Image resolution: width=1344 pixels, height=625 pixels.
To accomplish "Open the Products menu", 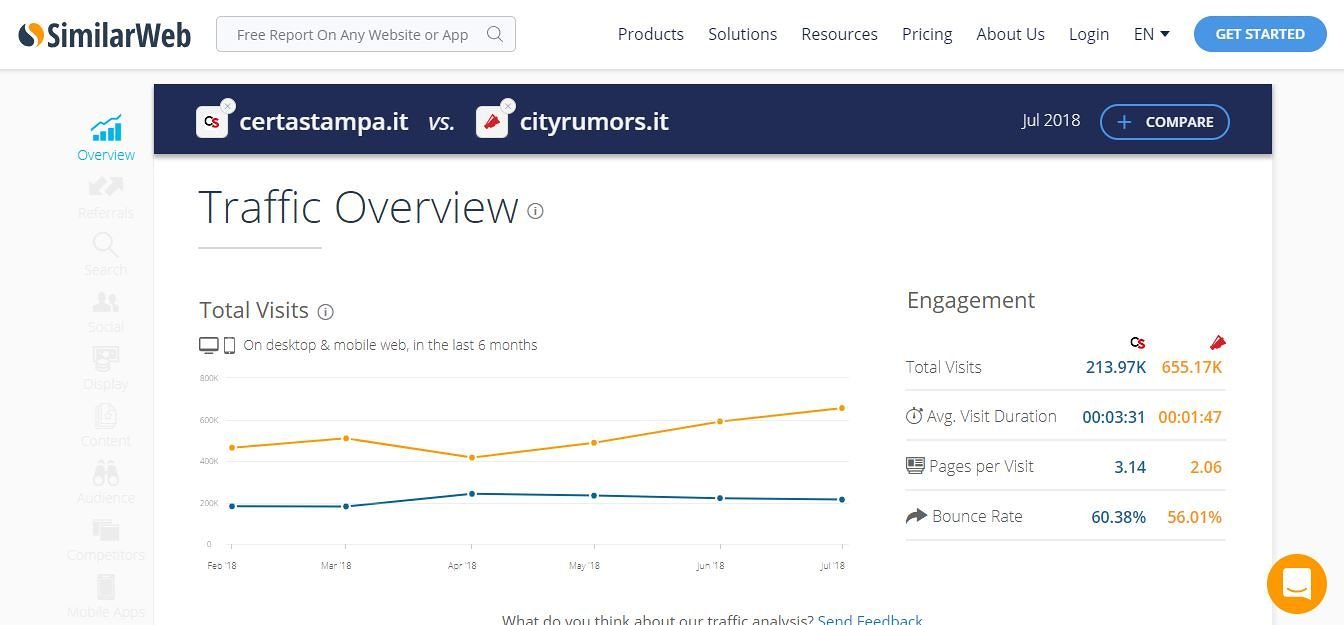I will pyautogui.click(x=650, y=34).
